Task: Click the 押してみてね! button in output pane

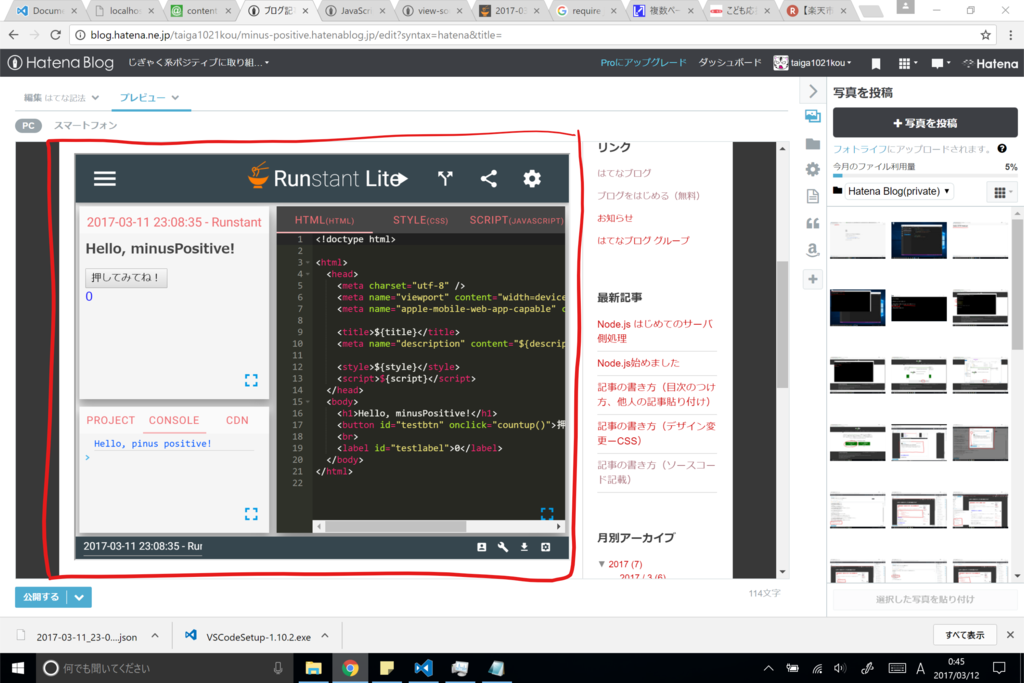Action: (x=126, y=278)
